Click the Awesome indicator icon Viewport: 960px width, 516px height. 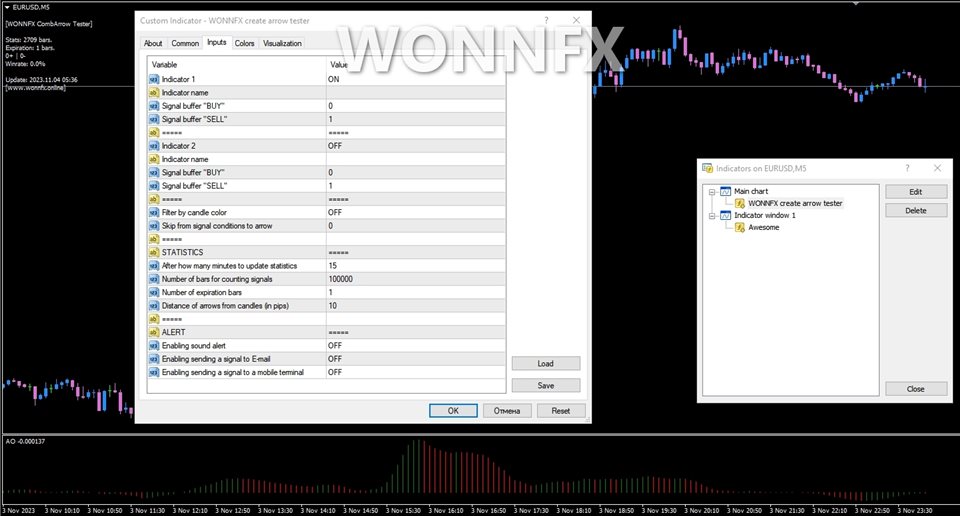740,227
